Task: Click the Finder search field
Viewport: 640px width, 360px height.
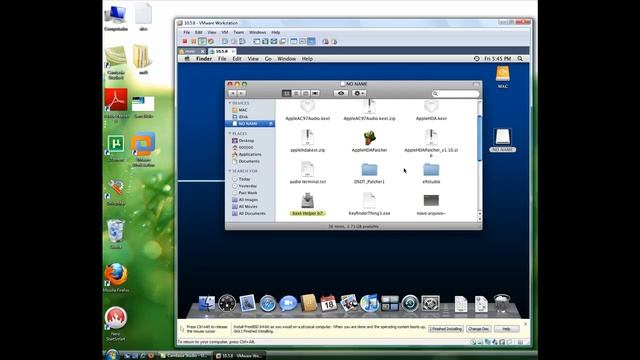Action: (x=456, y=93)
